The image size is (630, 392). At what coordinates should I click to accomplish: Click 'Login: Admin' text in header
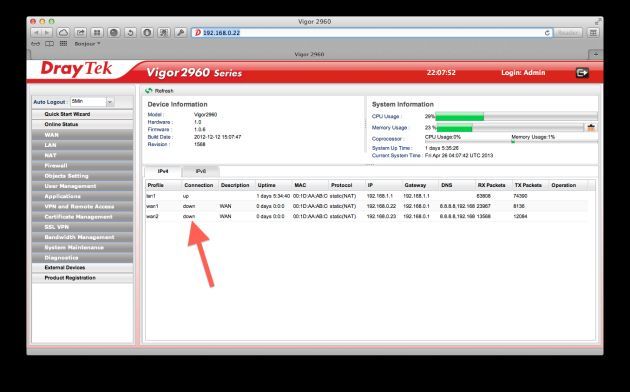click(x=523, y=73)
